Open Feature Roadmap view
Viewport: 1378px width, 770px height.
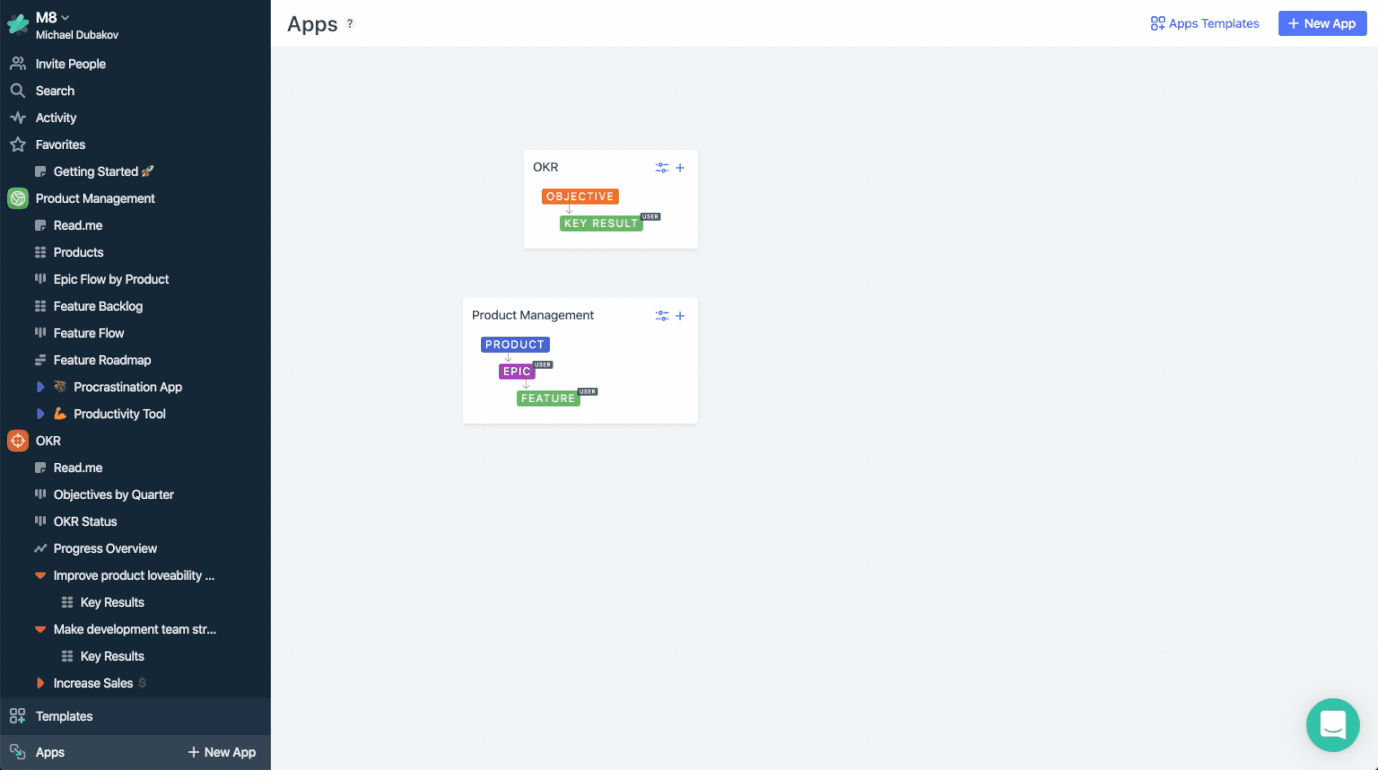click(x=102, y=360)
